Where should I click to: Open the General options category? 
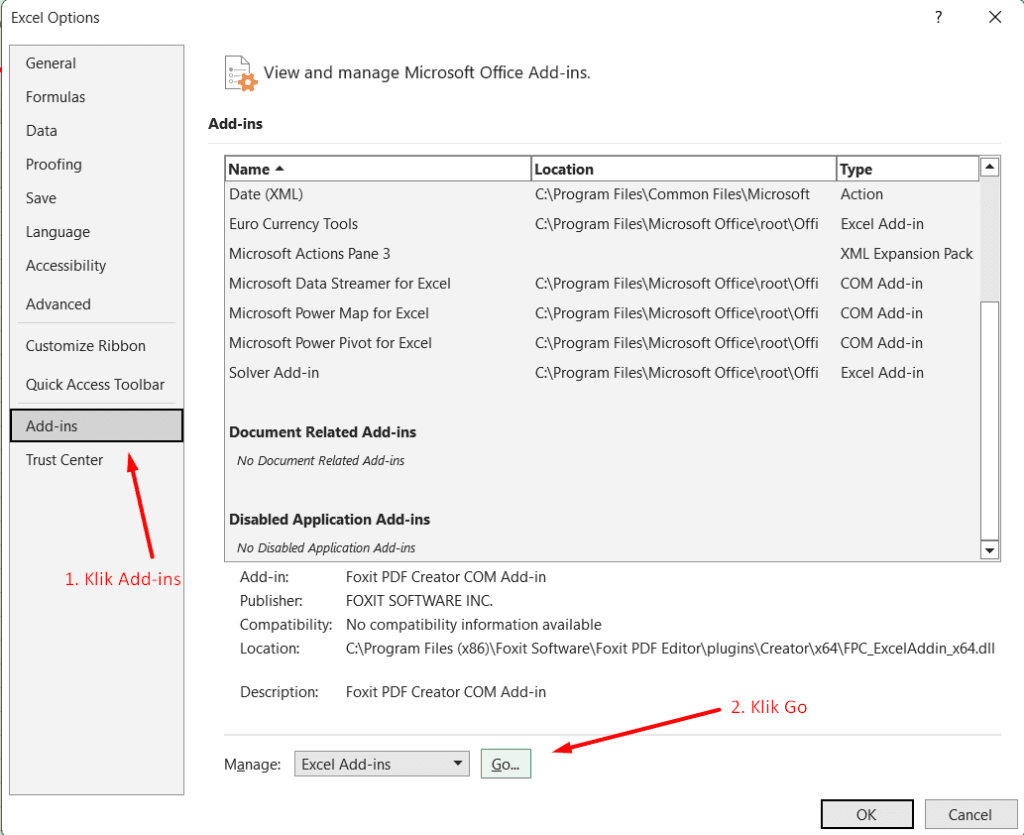[x=51, y=63]
